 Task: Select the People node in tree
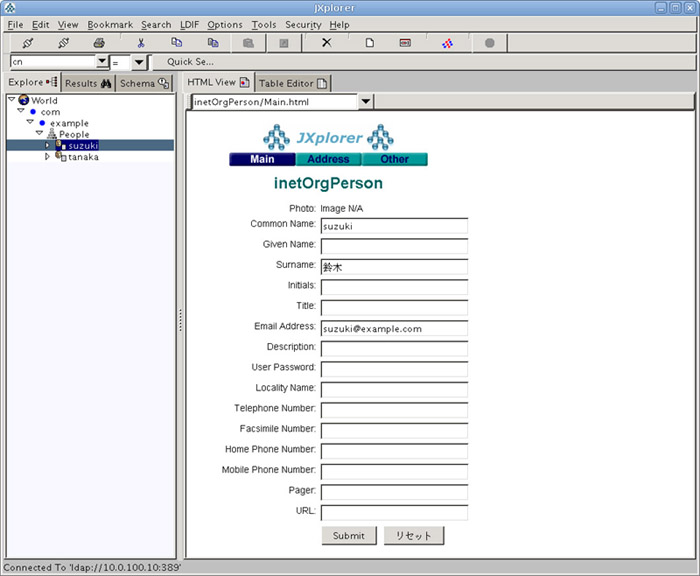click(74, 134)
